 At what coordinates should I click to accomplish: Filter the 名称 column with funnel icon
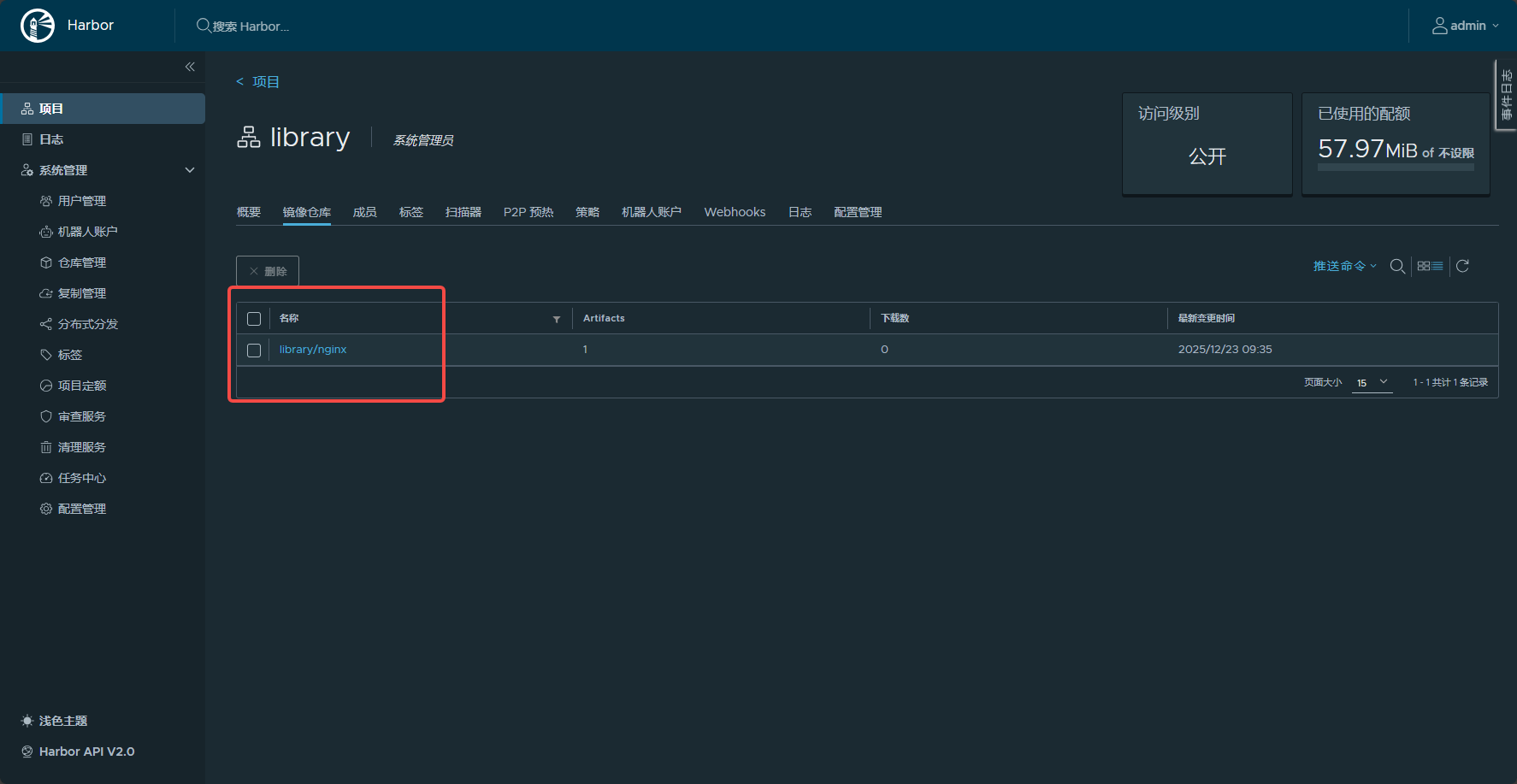tap(557, 319)
